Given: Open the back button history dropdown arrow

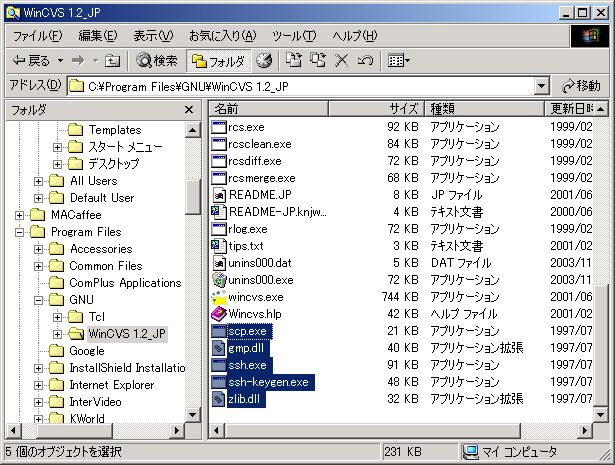Looking at the screenshot, I should click(60, 61).
